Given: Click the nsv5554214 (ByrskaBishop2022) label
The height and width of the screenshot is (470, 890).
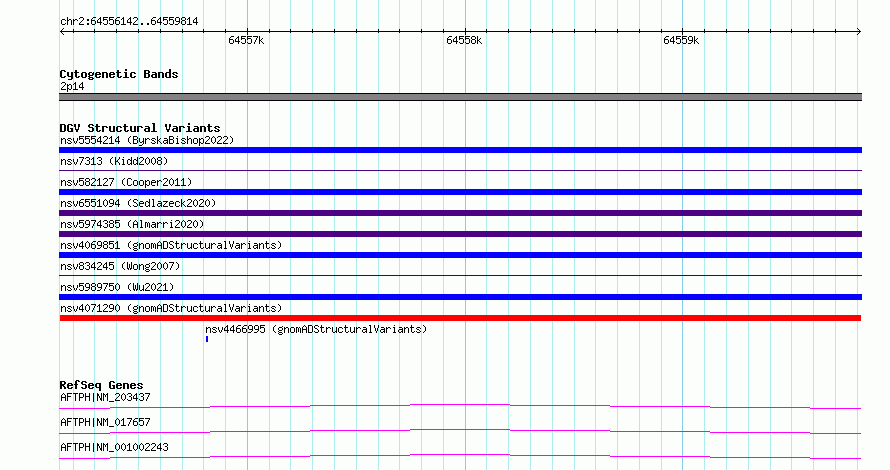Looking at the screenshot, I should coord(147,140).
